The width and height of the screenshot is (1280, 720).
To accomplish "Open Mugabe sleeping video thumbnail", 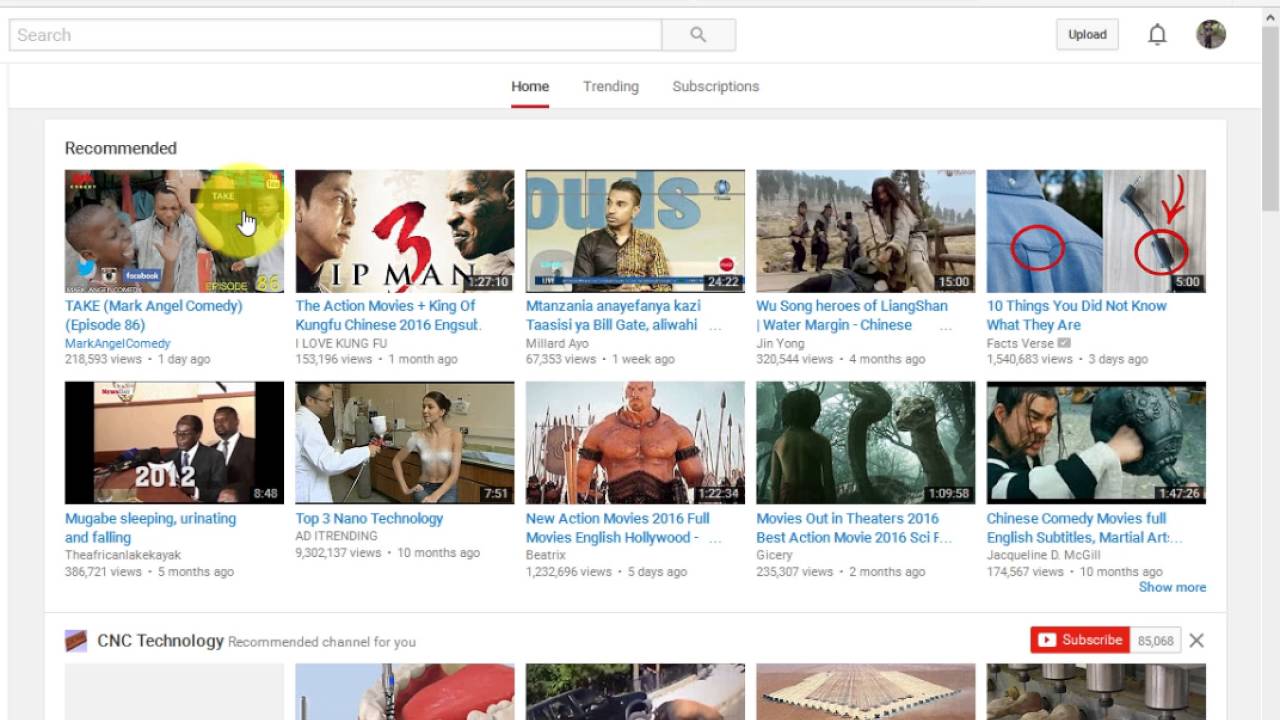I will 174,442.
